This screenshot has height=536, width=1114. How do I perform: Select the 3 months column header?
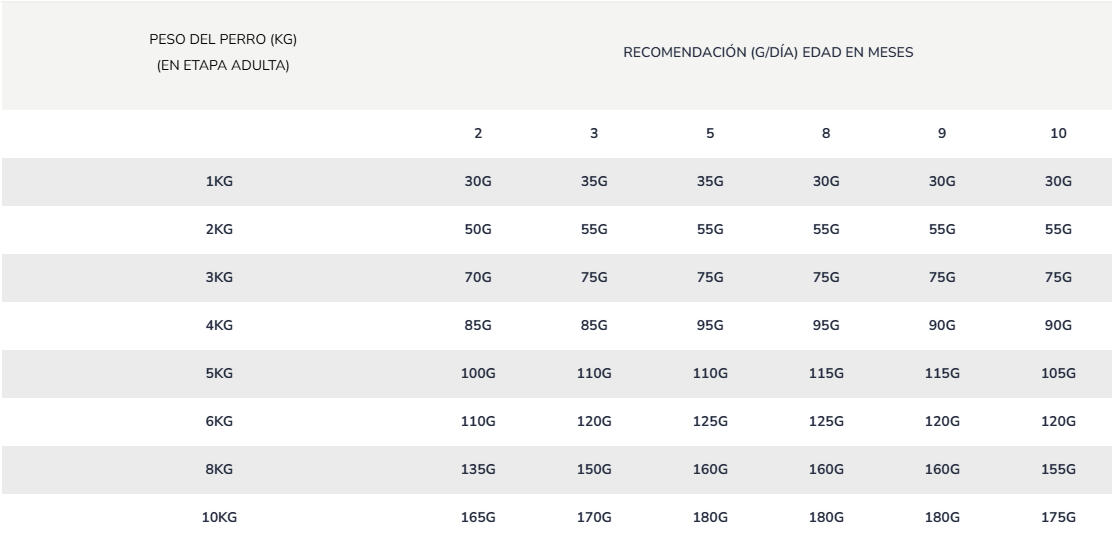coord(594,134)
